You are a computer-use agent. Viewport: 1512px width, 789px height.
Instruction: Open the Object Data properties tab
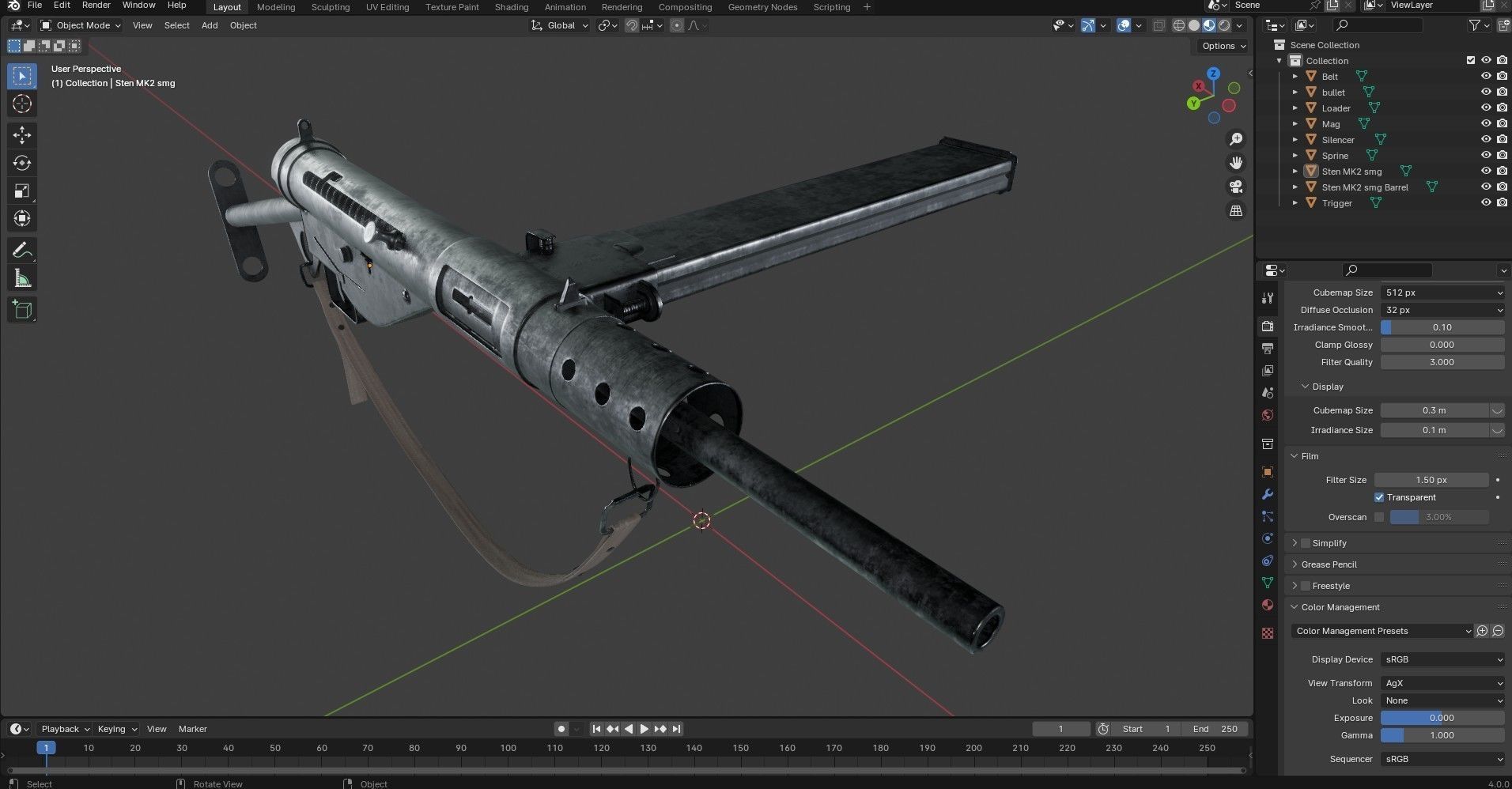tap(1268, 583)
